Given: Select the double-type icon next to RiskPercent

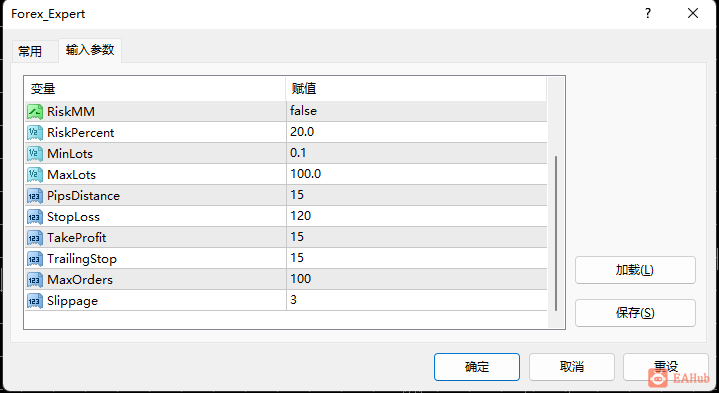Looking at the screenshot, I should (35, 133).
